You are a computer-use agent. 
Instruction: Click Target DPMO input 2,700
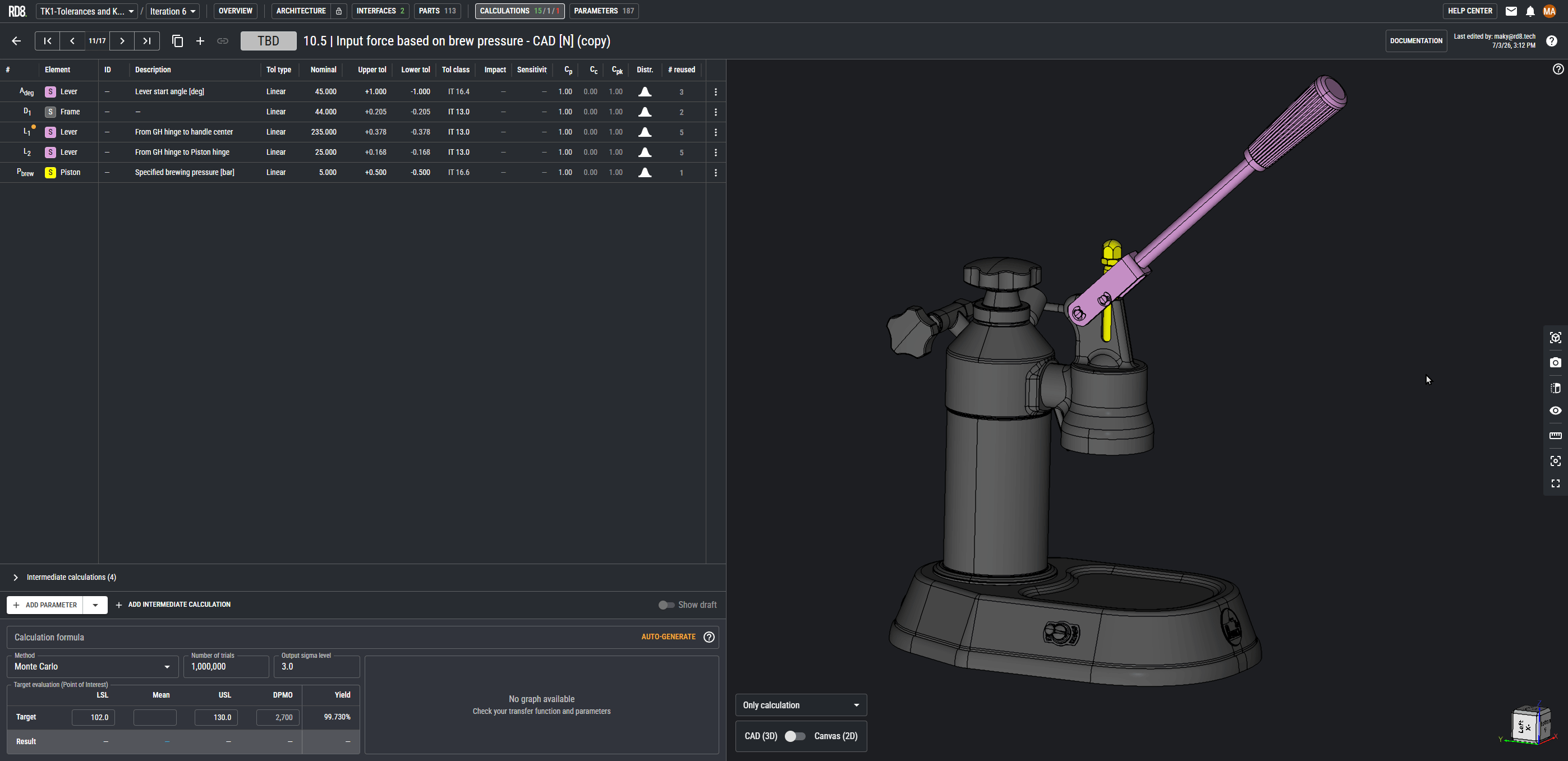[278, 718]
